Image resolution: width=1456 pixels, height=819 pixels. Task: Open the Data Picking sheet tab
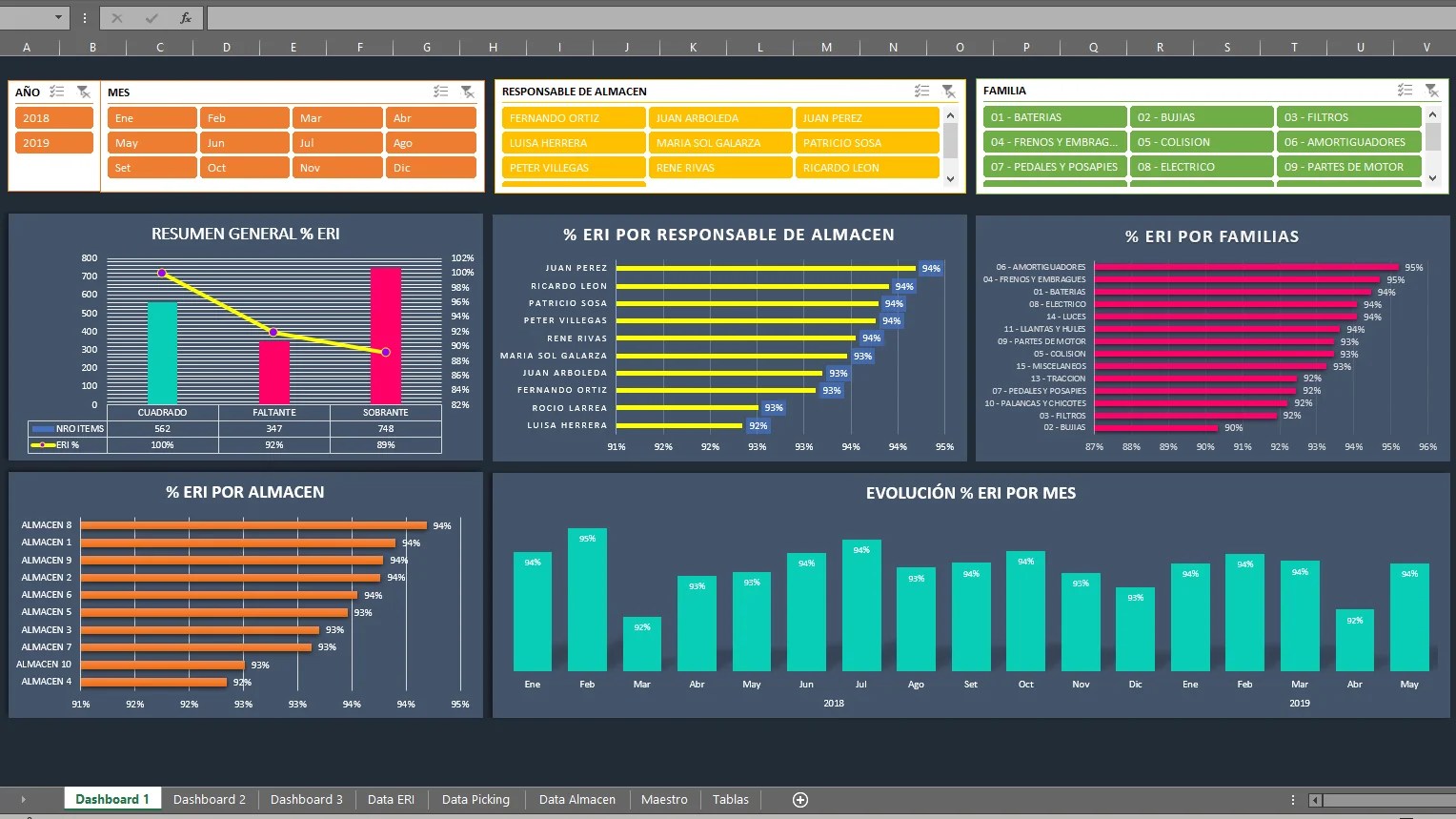[x=475, y=799]
